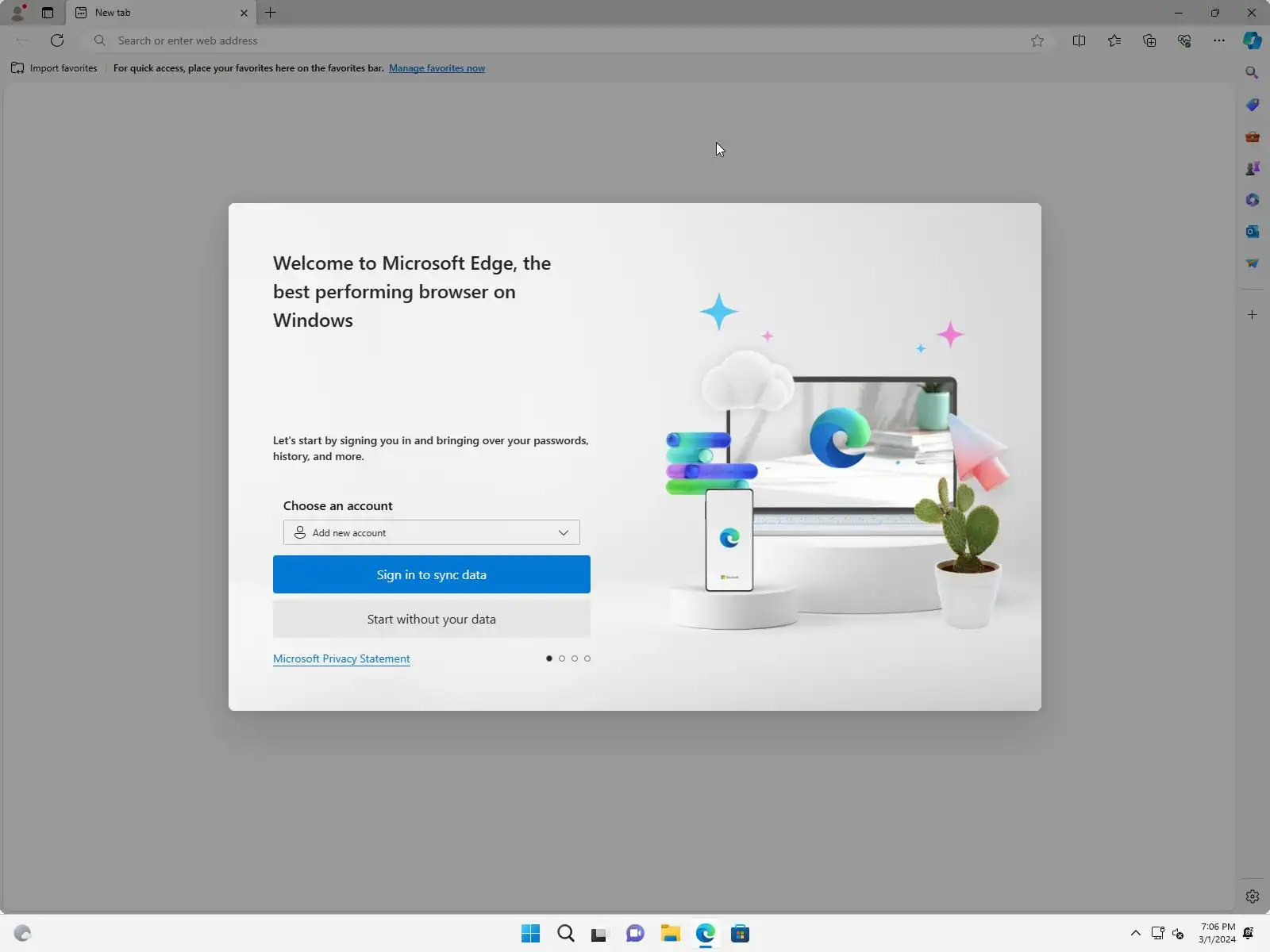Screen dimensions: 1270x952
Task: Open the profile icon in title bar
Action: [x=17, y=13]
